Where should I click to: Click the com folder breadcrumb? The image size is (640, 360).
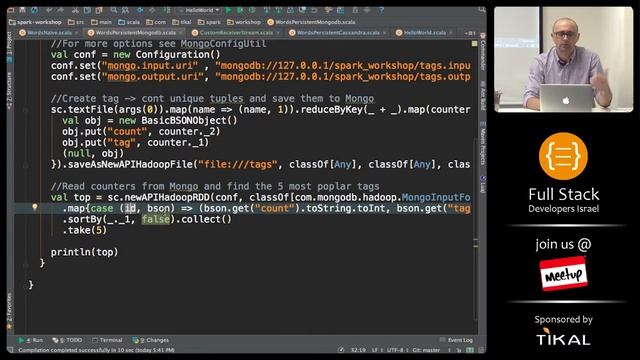tap(156, 22)
